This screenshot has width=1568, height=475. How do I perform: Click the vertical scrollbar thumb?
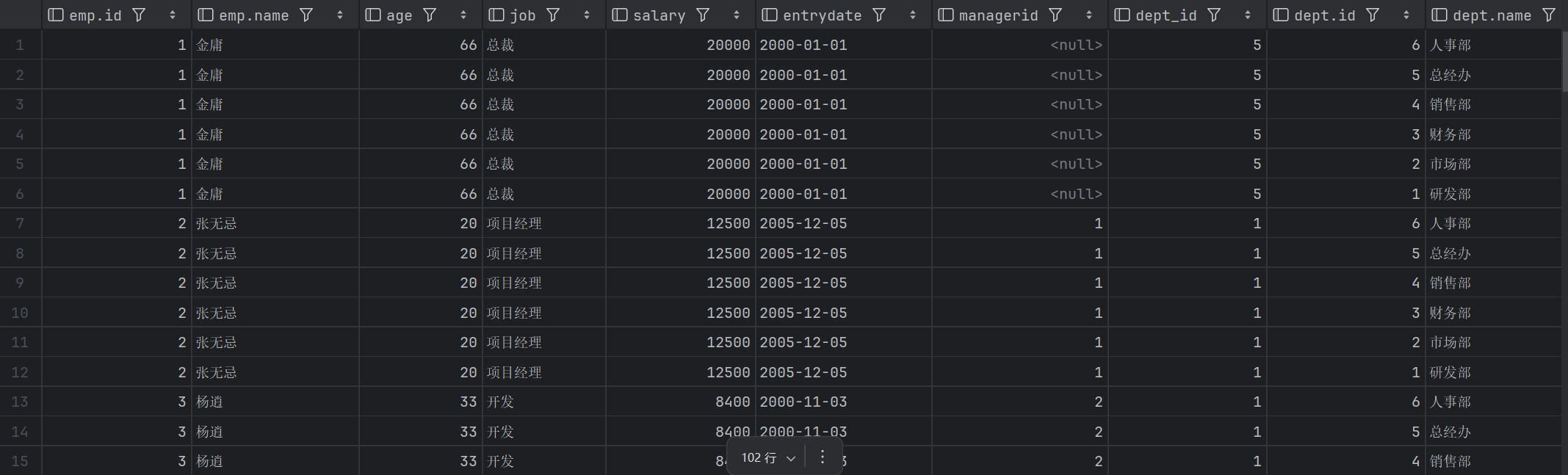click(x=1564, y=59)
